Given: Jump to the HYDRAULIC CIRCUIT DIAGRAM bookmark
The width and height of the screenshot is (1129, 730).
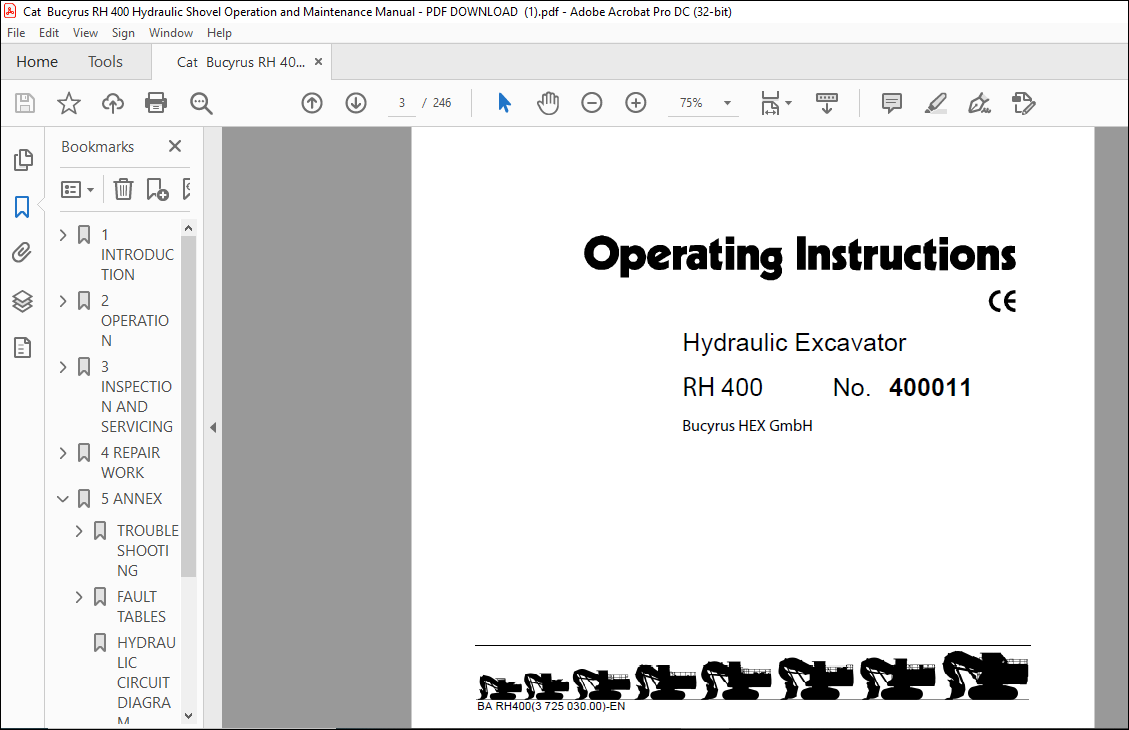Looking at the screenshot, I should pos(146,682).
